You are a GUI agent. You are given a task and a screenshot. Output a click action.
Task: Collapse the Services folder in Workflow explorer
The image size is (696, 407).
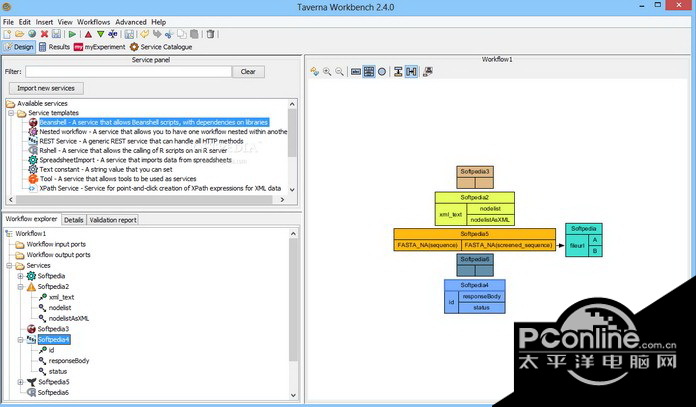pyautogui.click(x=10, y=265)
